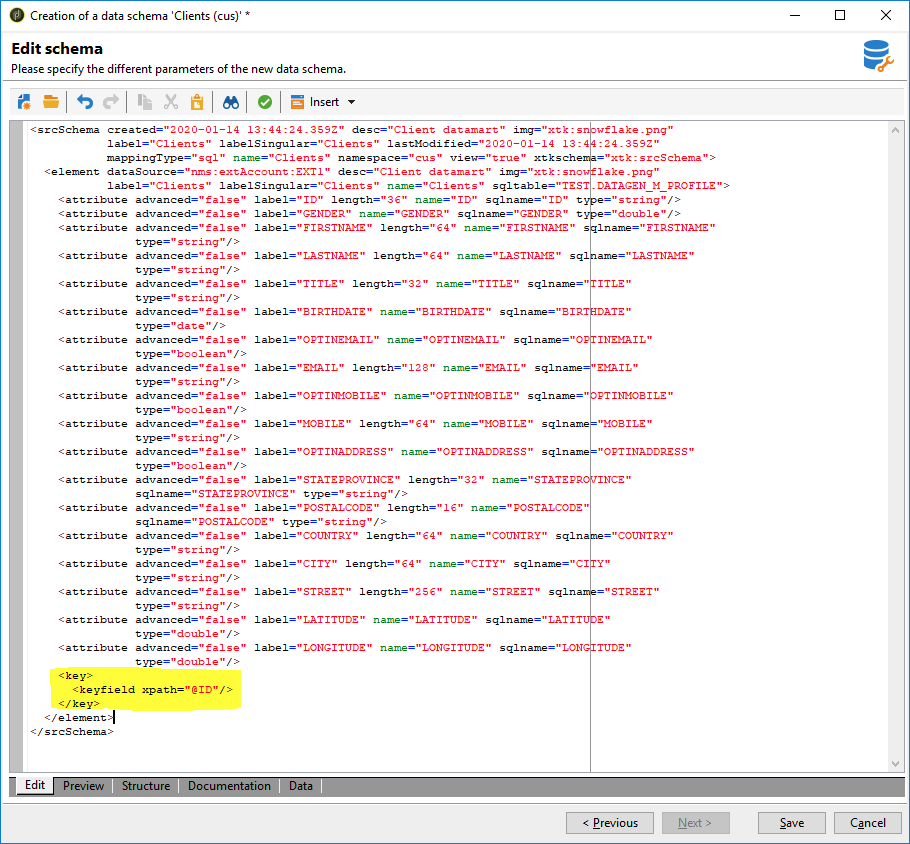Click the open folder toolbar icon
Image resolution: width=910 pixels, height=844 pixels.
pyautogui.click(x=50, y=102)
